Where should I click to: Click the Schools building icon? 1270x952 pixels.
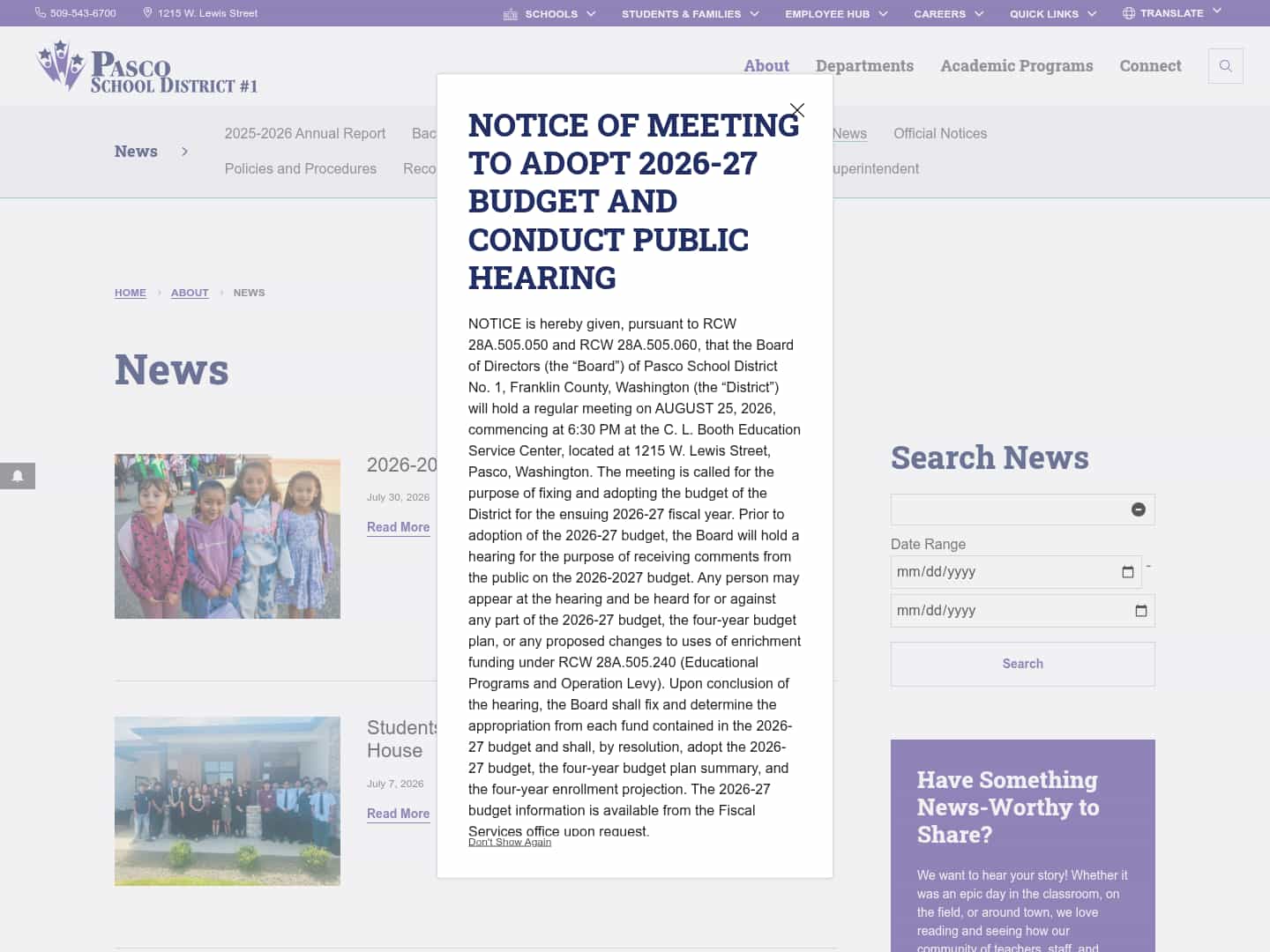(510, 13)
